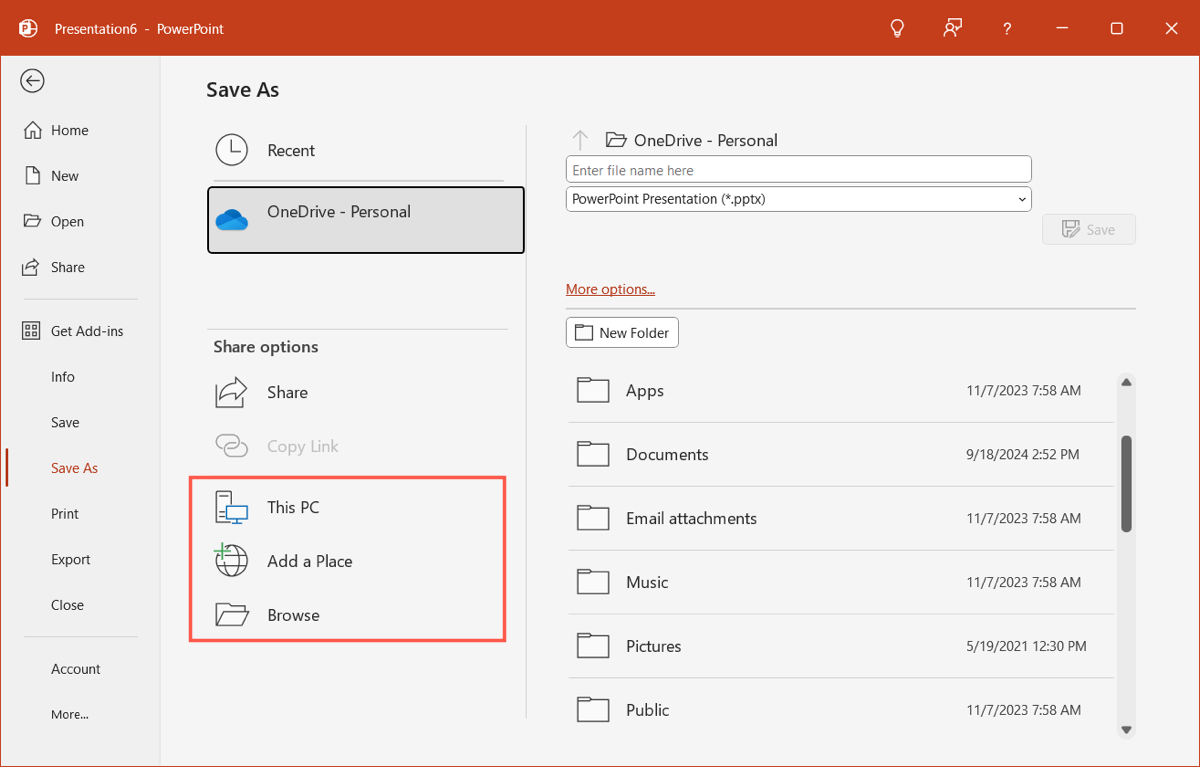Click the Add a Place globe icon
The width and height of the screenshot is (1200, 767).
(231, 561)
